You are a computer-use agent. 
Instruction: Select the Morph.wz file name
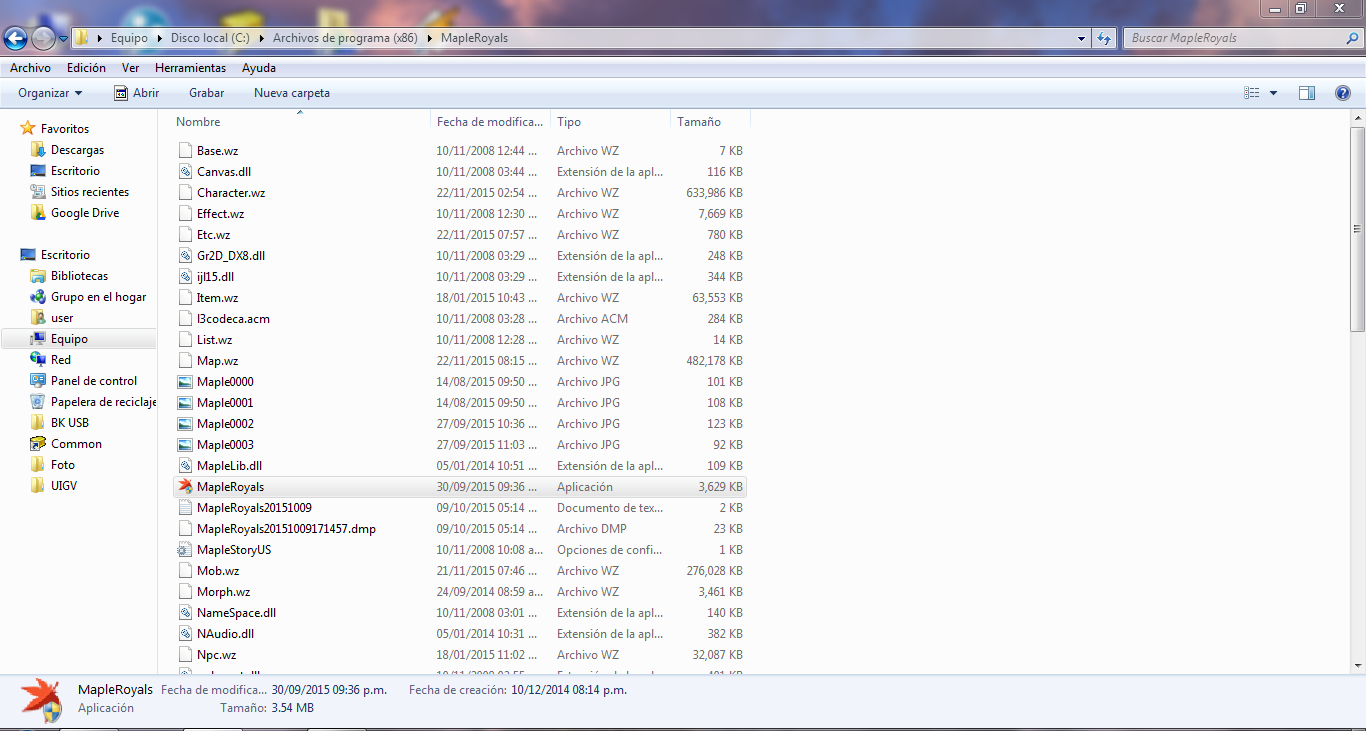click(223, 592)
